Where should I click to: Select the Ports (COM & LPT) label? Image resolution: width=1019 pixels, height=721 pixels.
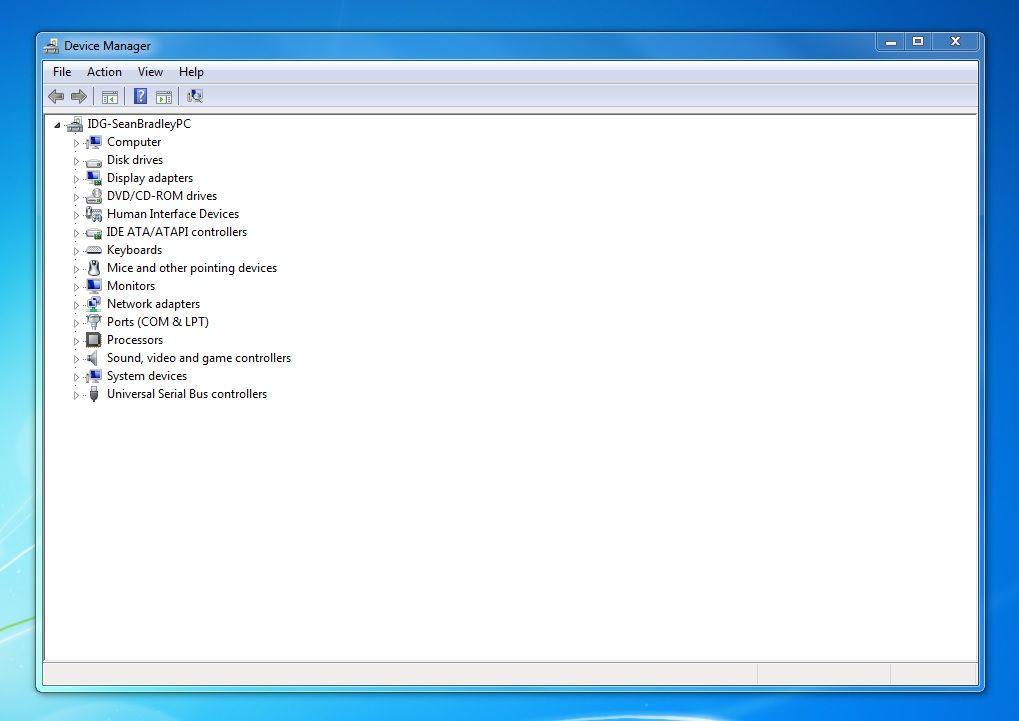(x=158, y=322)
